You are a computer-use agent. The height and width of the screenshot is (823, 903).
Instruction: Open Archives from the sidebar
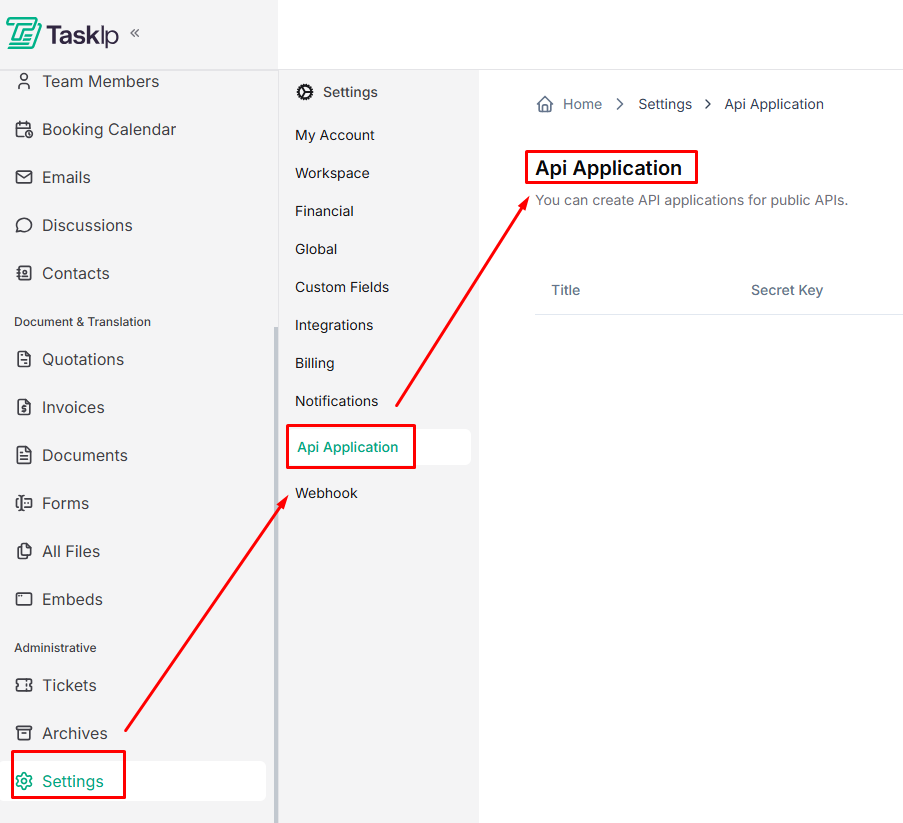coord(74,733)
